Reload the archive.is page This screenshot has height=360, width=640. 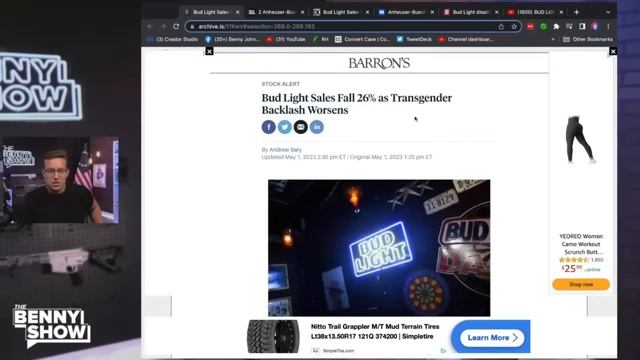(176, 26)
